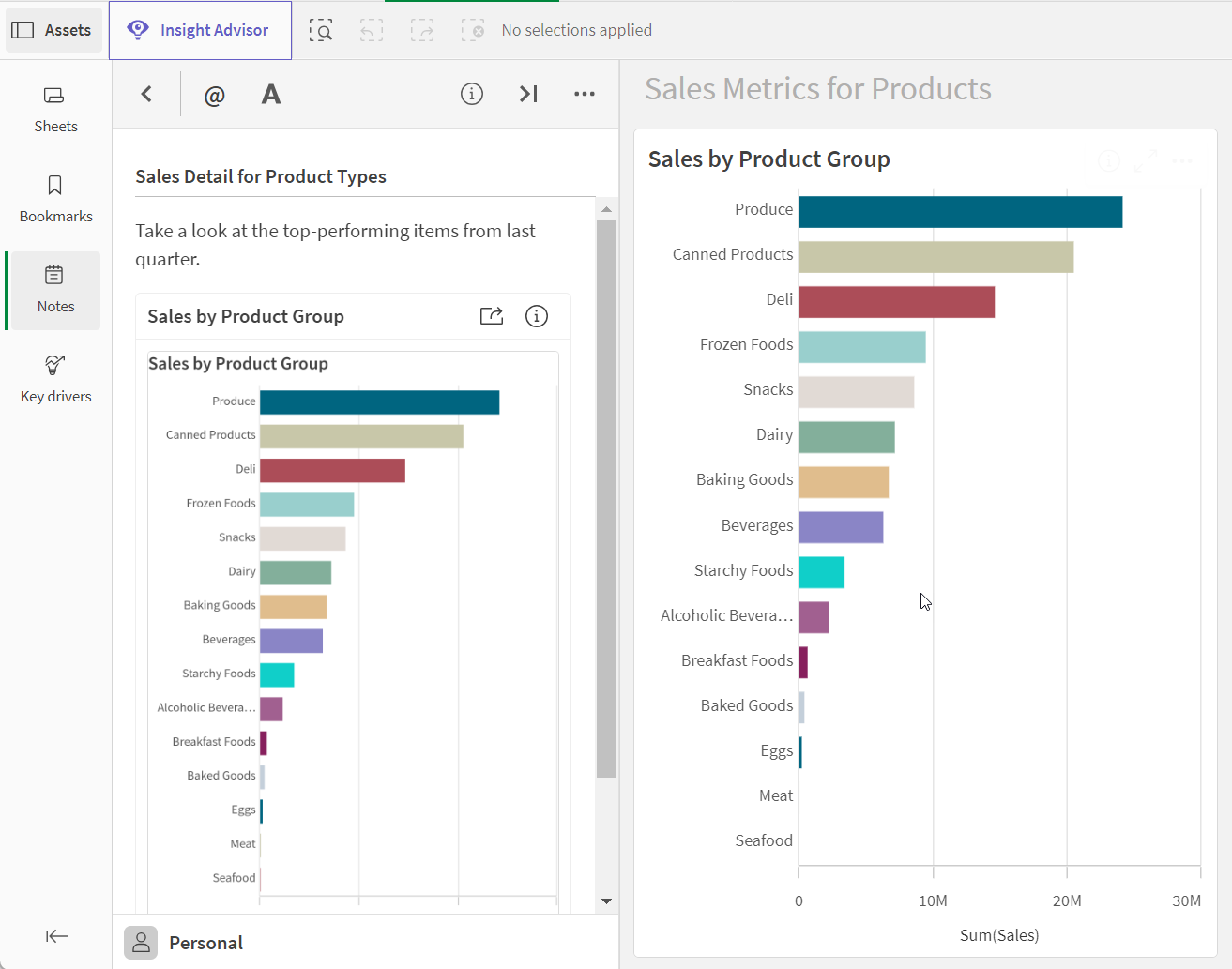Open the Key drivers tab

tap(55, 380)
